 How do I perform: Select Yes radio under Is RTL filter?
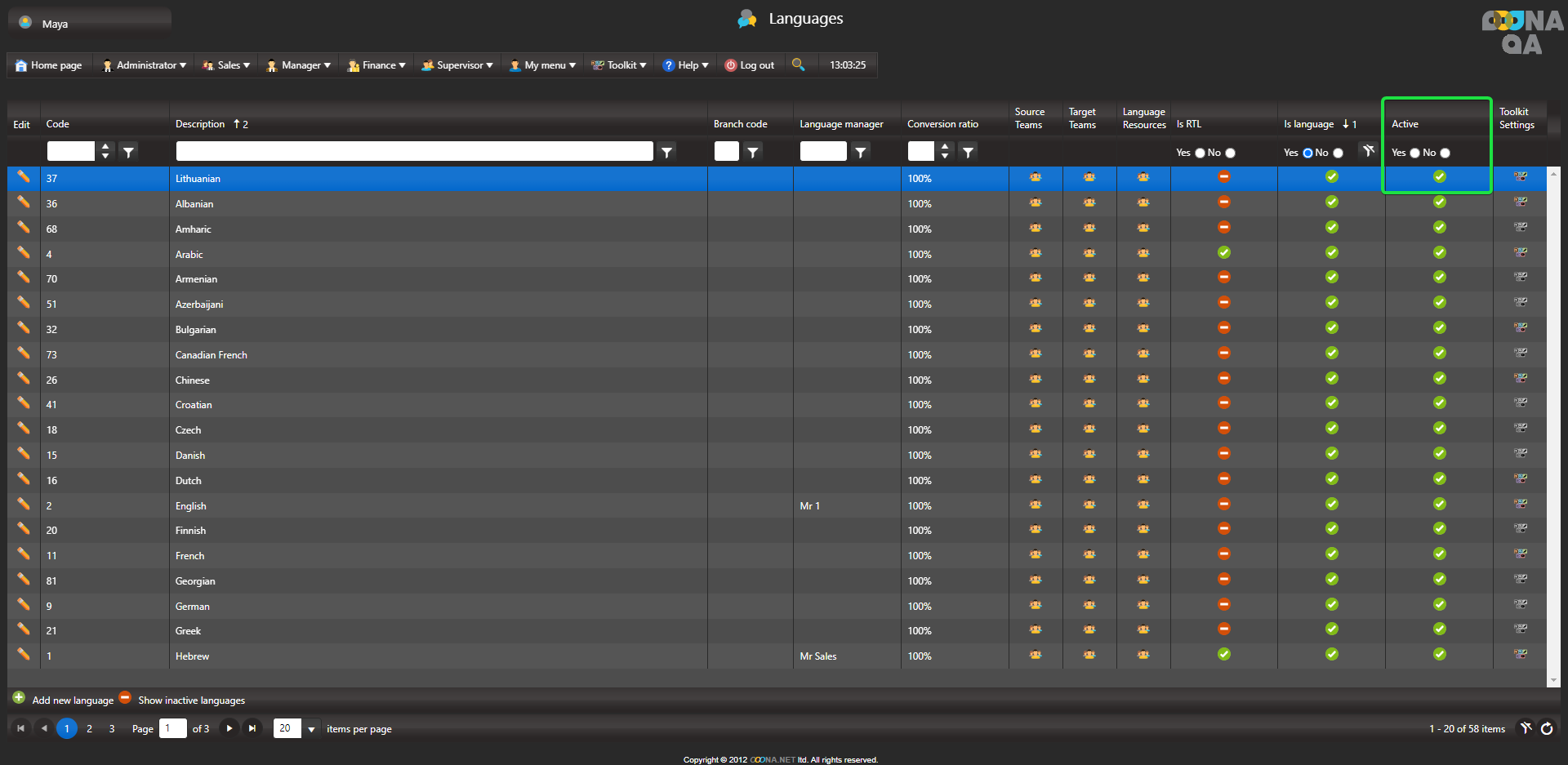(1200, 153)
